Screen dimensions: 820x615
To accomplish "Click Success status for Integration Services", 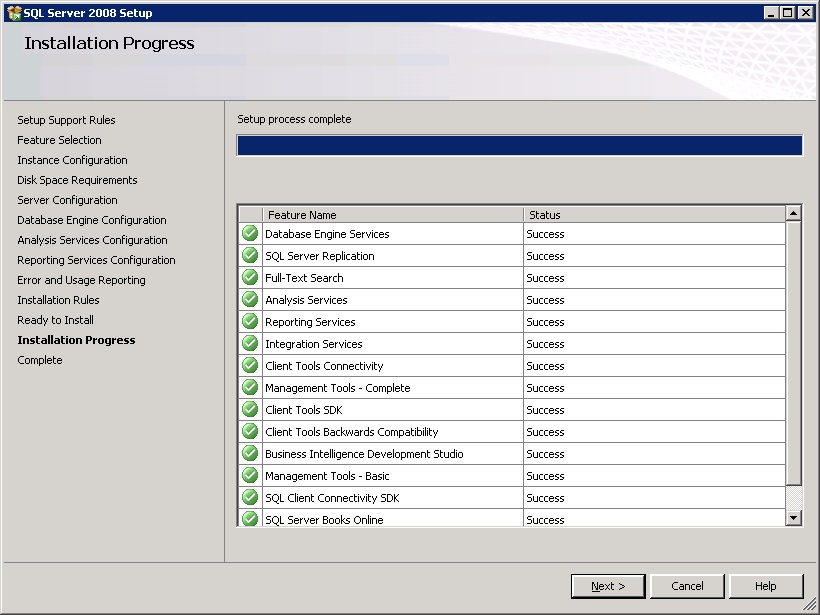I will coord(545,344).
